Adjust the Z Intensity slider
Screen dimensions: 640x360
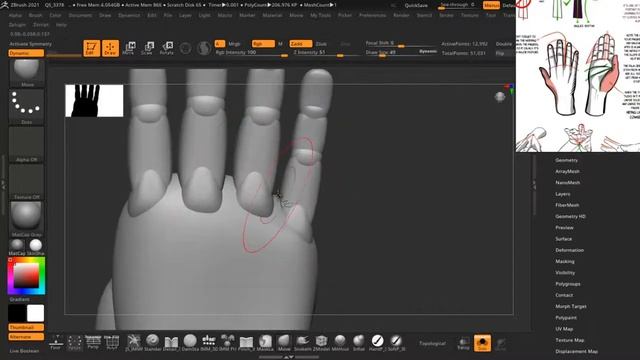click(x=326, y=53)
